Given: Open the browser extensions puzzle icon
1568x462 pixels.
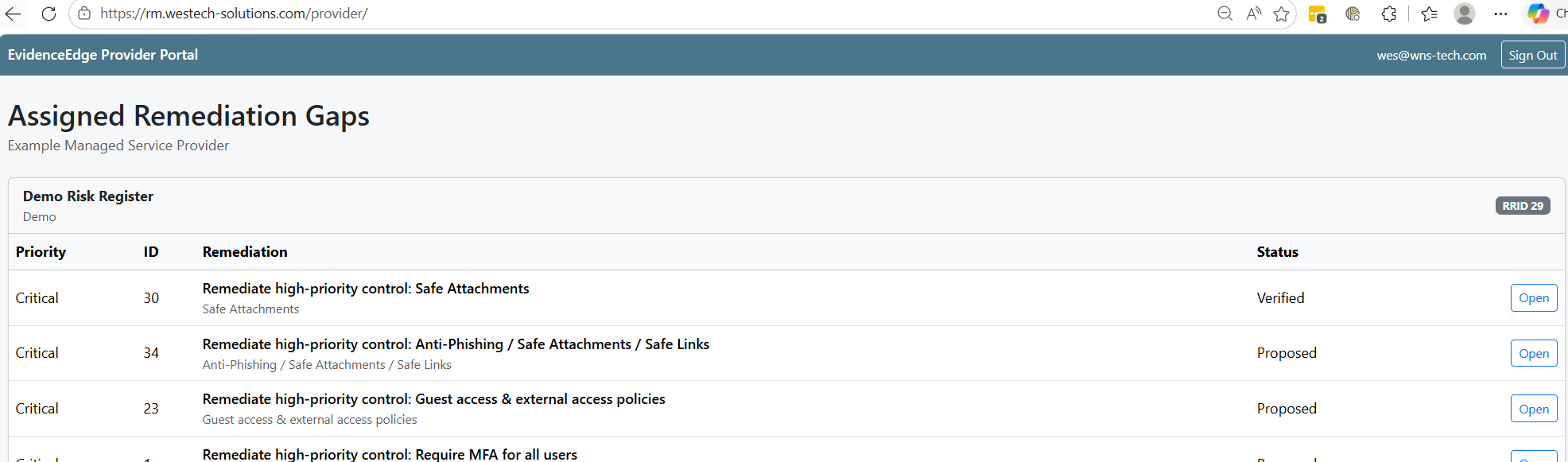Looking at the screenshot, I should point(1389,14).
